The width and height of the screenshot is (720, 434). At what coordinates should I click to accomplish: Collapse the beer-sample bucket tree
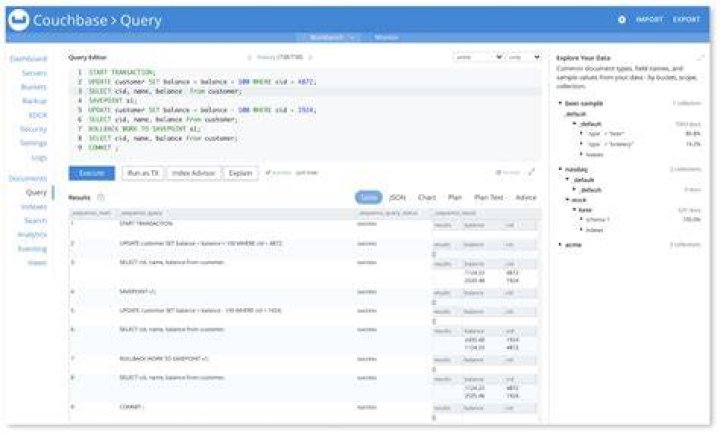point(560,103)
